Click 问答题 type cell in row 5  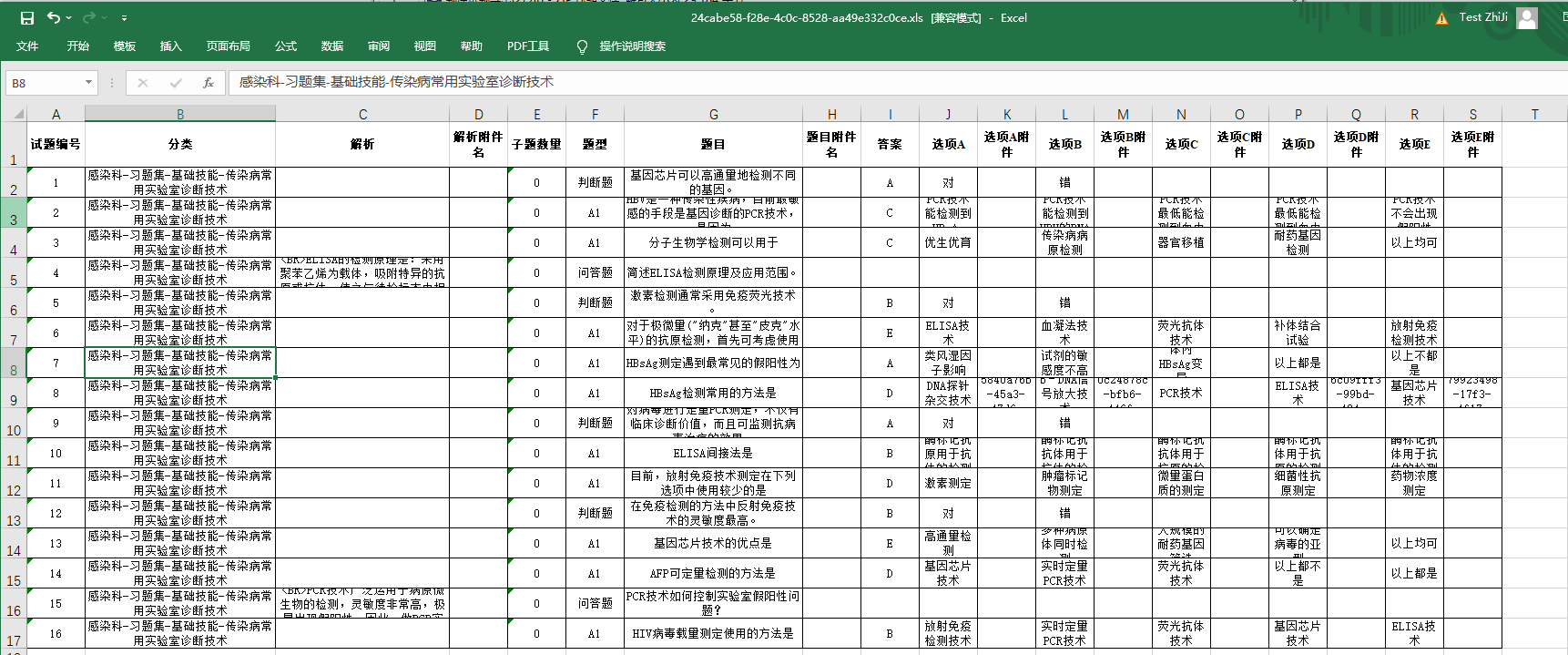(595, 272)
